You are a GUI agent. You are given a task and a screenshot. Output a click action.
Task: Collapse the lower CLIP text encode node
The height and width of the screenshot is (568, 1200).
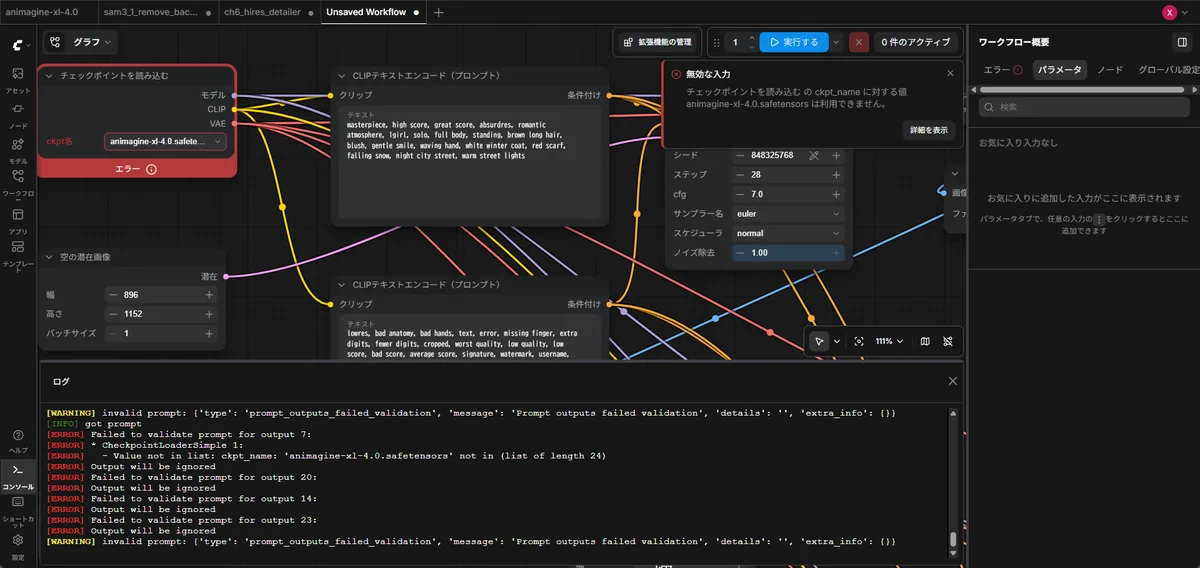click(342, 284)
